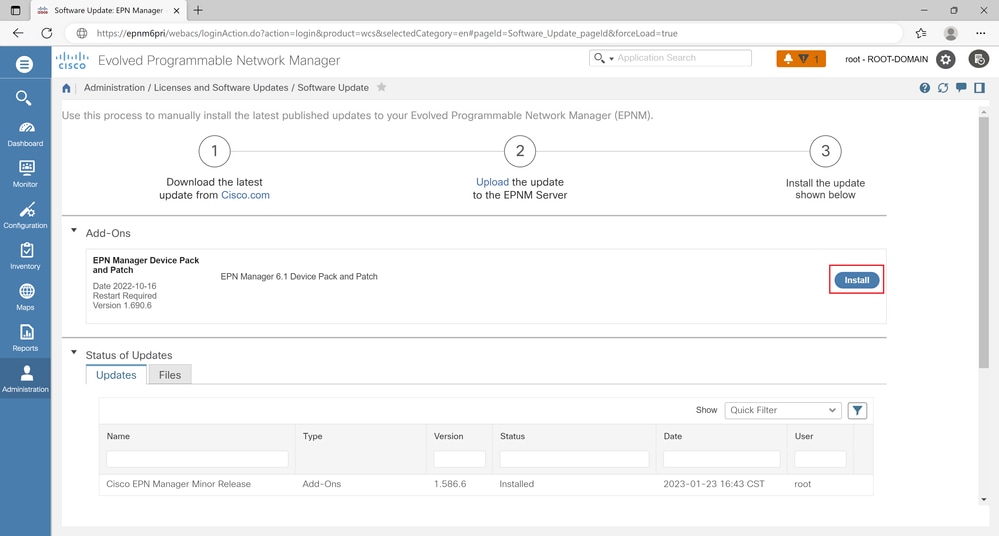
Task: Open the hamburger navigation menu
Action: click(x=24, y=64)
